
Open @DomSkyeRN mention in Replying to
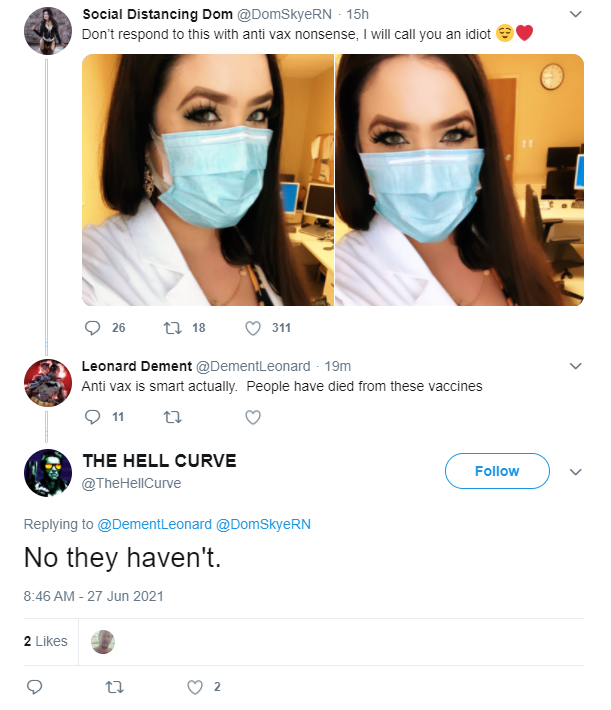pyautogui.click(x=263, y=524)
